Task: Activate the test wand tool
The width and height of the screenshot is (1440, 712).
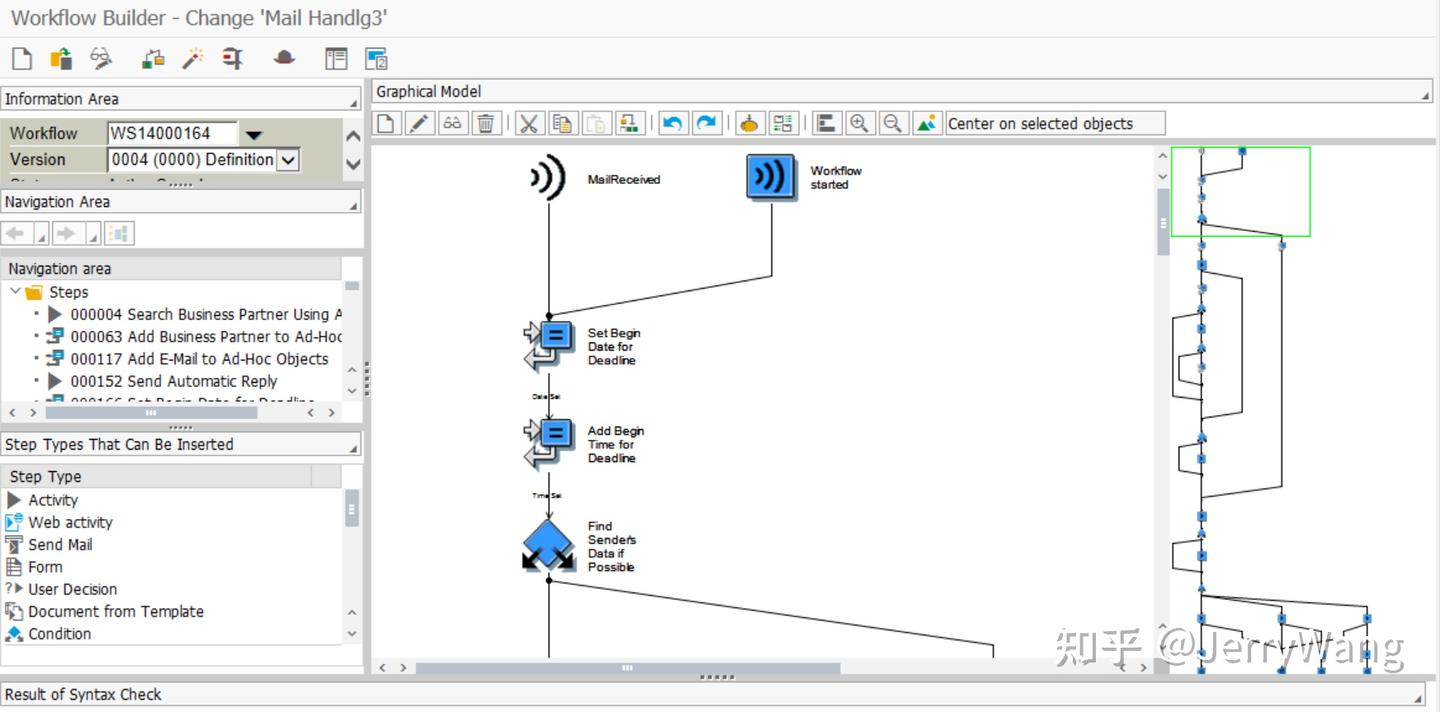Action: pyautogui.click(x=191, y=58)
